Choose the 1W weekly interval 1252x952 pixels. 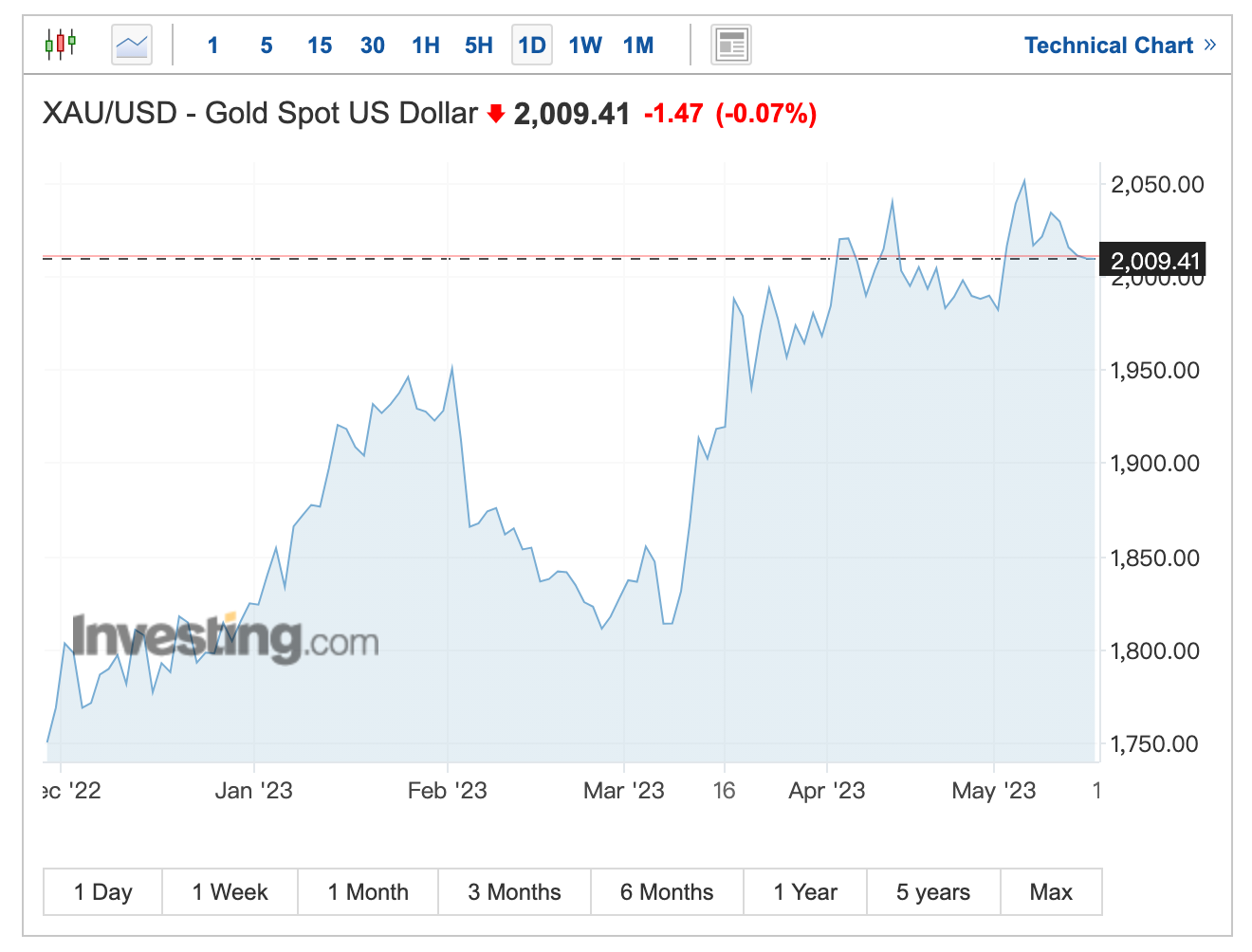pyautogui.click(x=585, y=46)
